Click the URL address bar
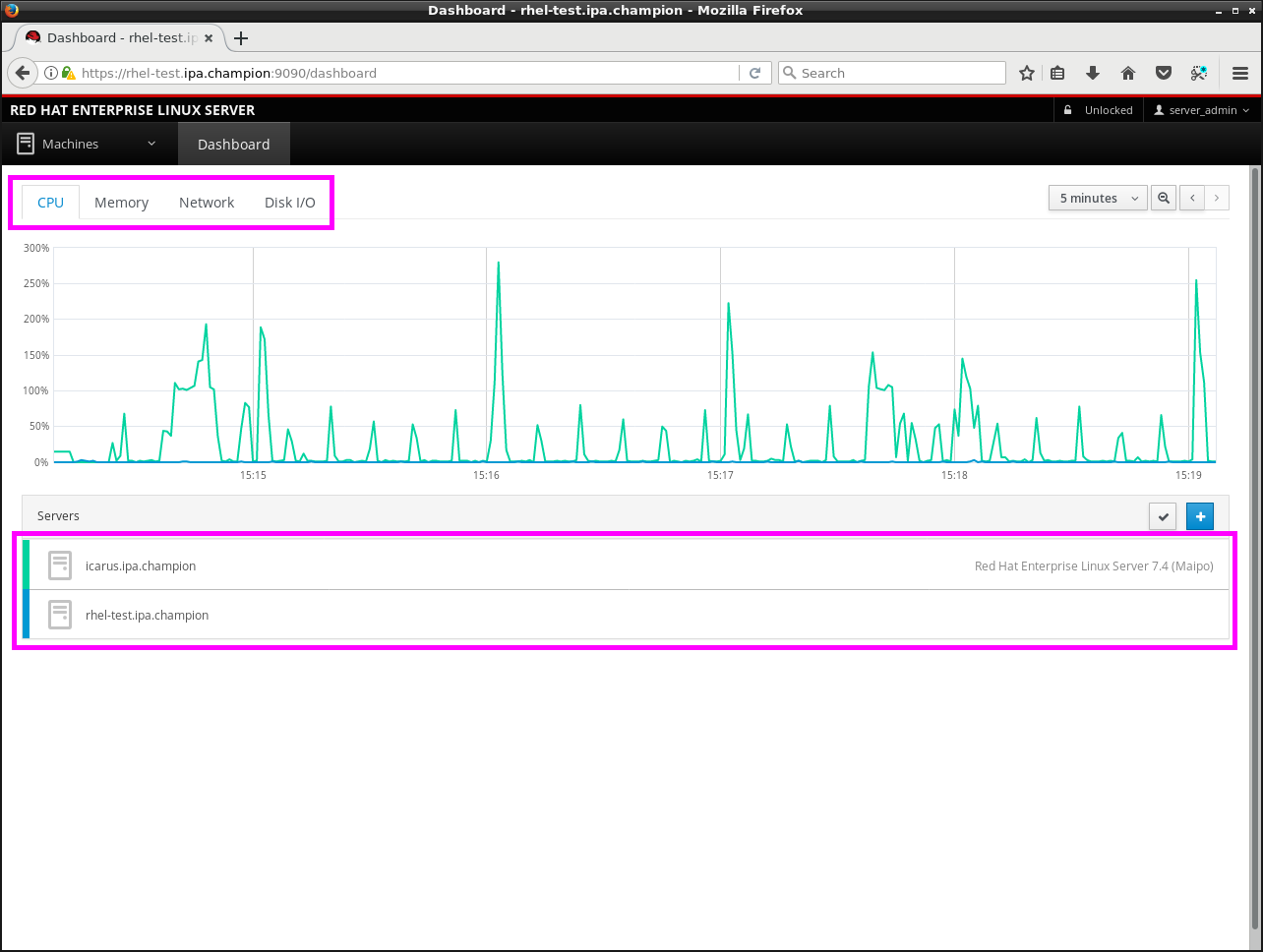The width and height of the screenshot is (1263, 952). point(408,73)
